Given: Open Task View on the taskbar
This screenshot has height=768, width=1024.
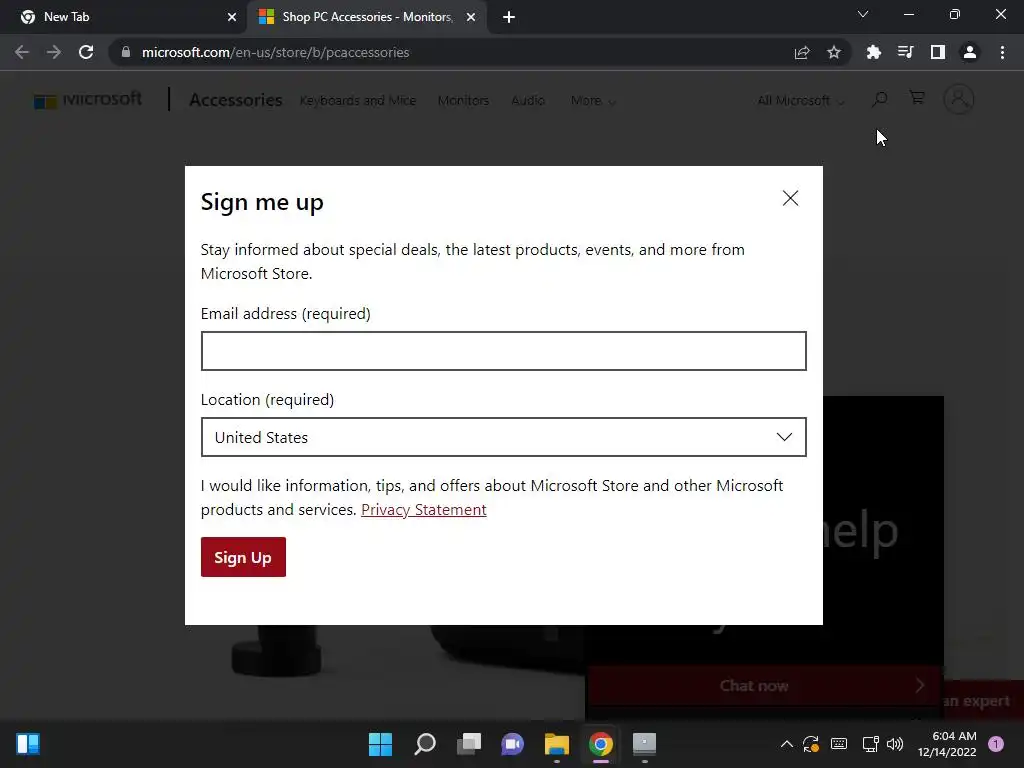Looking at the screenshot, I should pos(469,744).
